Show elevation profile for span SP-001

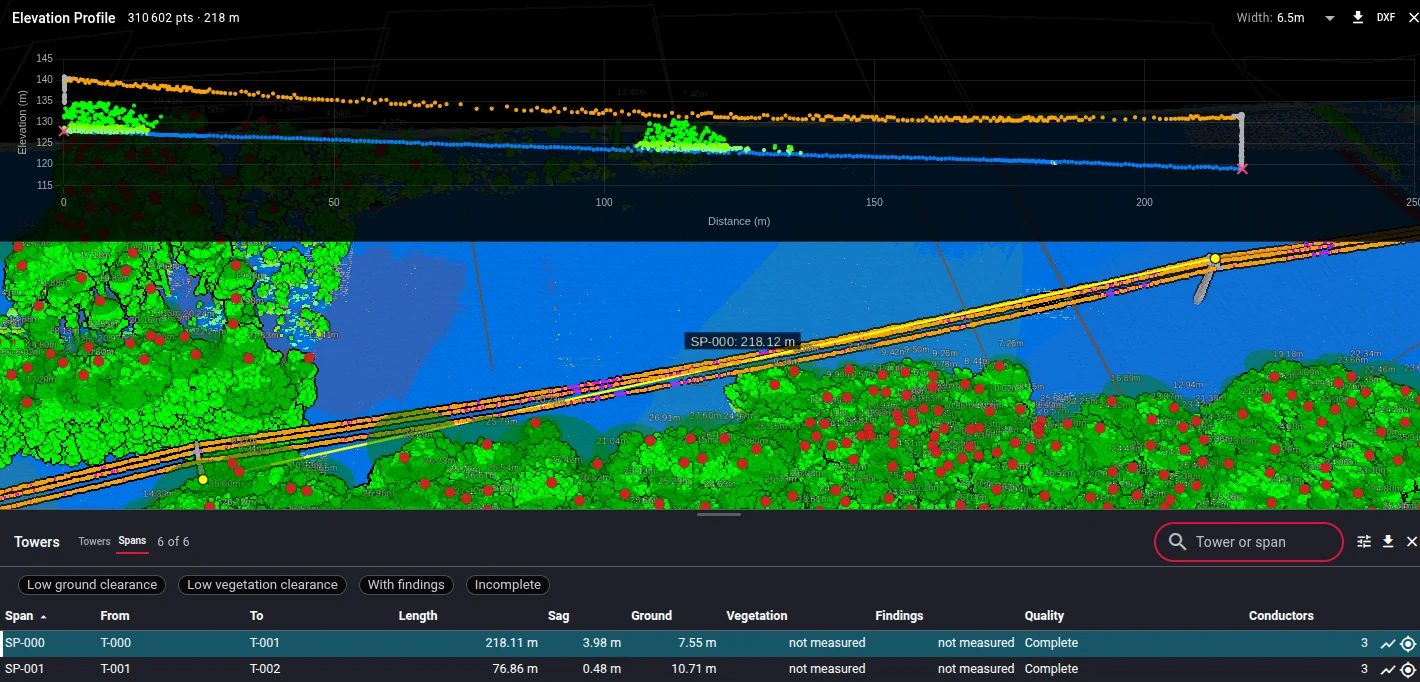[x=1388, y=670]
